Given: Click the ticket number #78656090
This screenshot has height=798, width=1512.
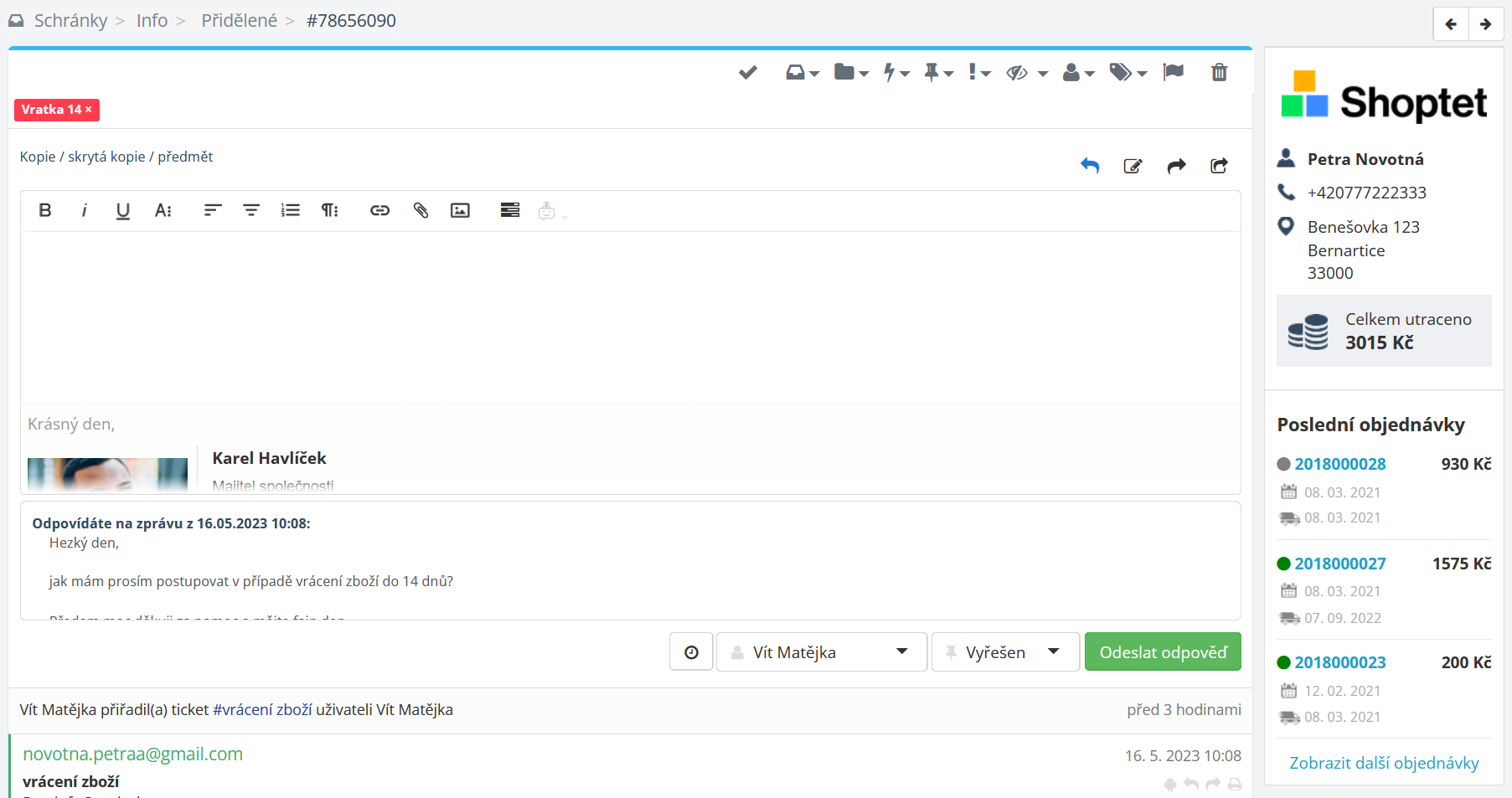Looking at the screenshot, I should point(351,21).
